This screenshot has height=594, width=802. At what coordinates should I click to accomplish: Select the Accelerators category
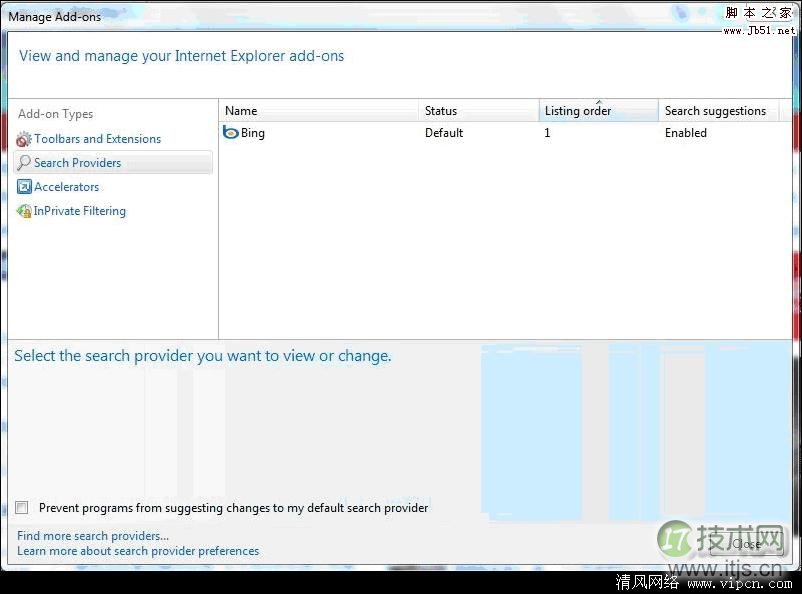66,186
